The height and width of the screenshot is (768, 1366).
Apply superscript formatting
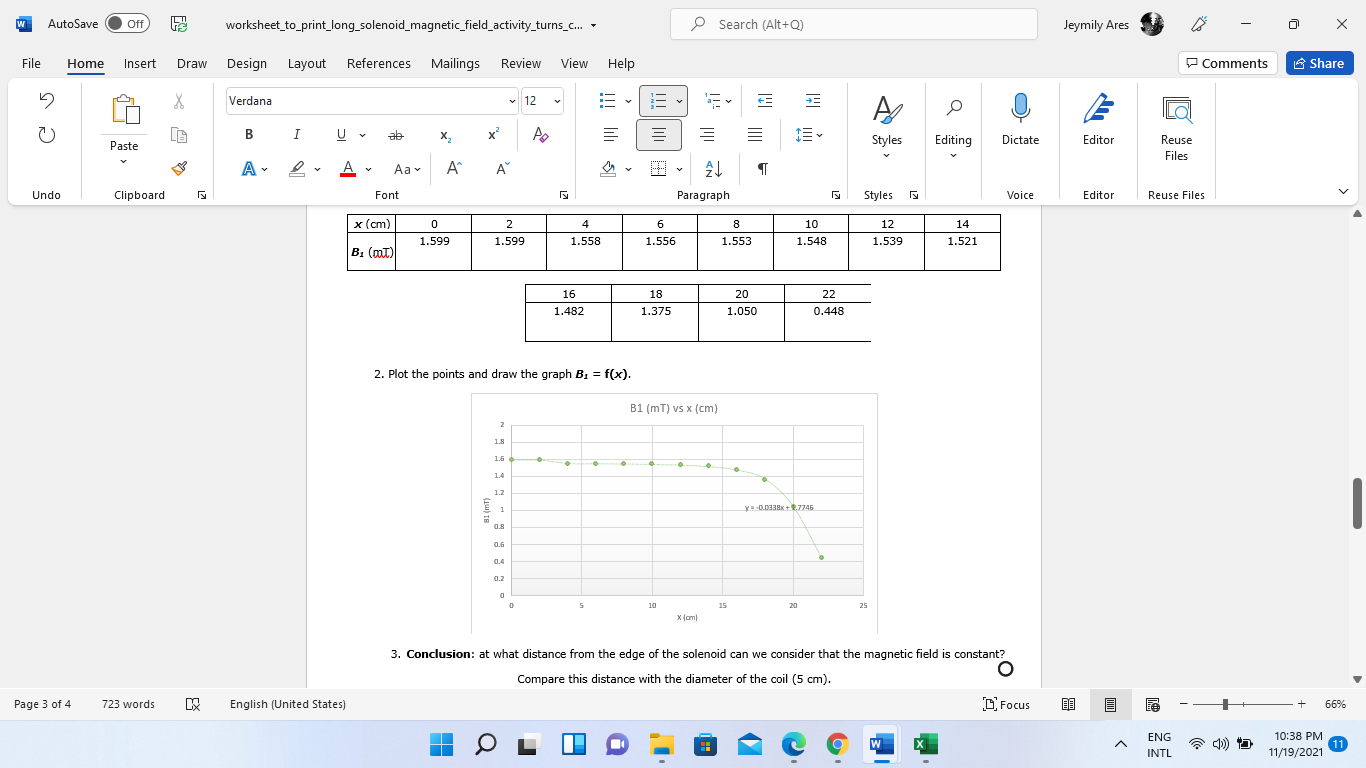(494, 134)
